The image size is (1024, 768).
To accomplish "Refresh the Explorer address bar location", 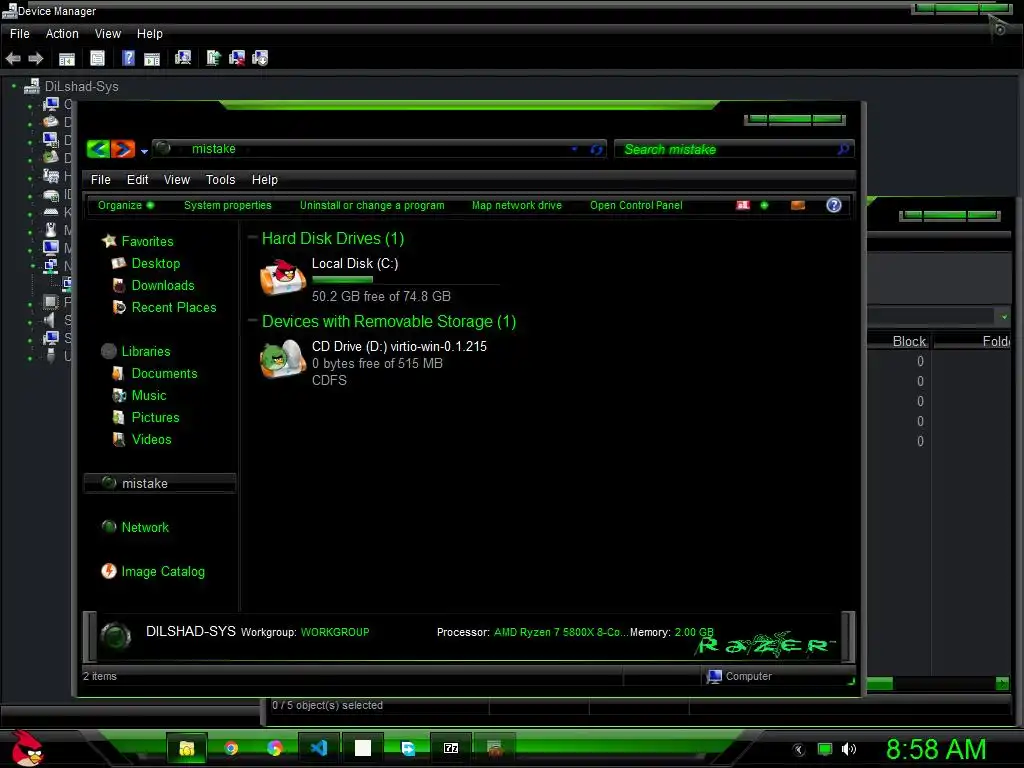I will pyautogui.click(x=596, y=150).
